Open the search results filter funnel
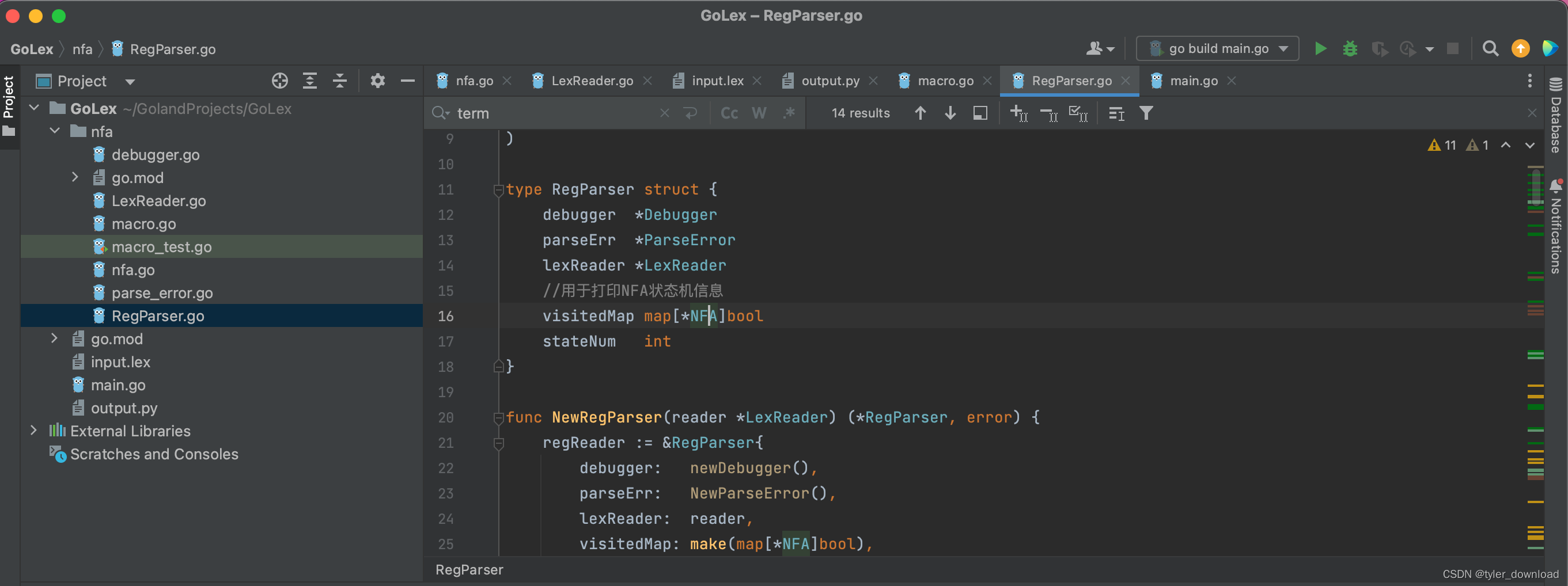 pyautogui.click(x=1146, y=113)
